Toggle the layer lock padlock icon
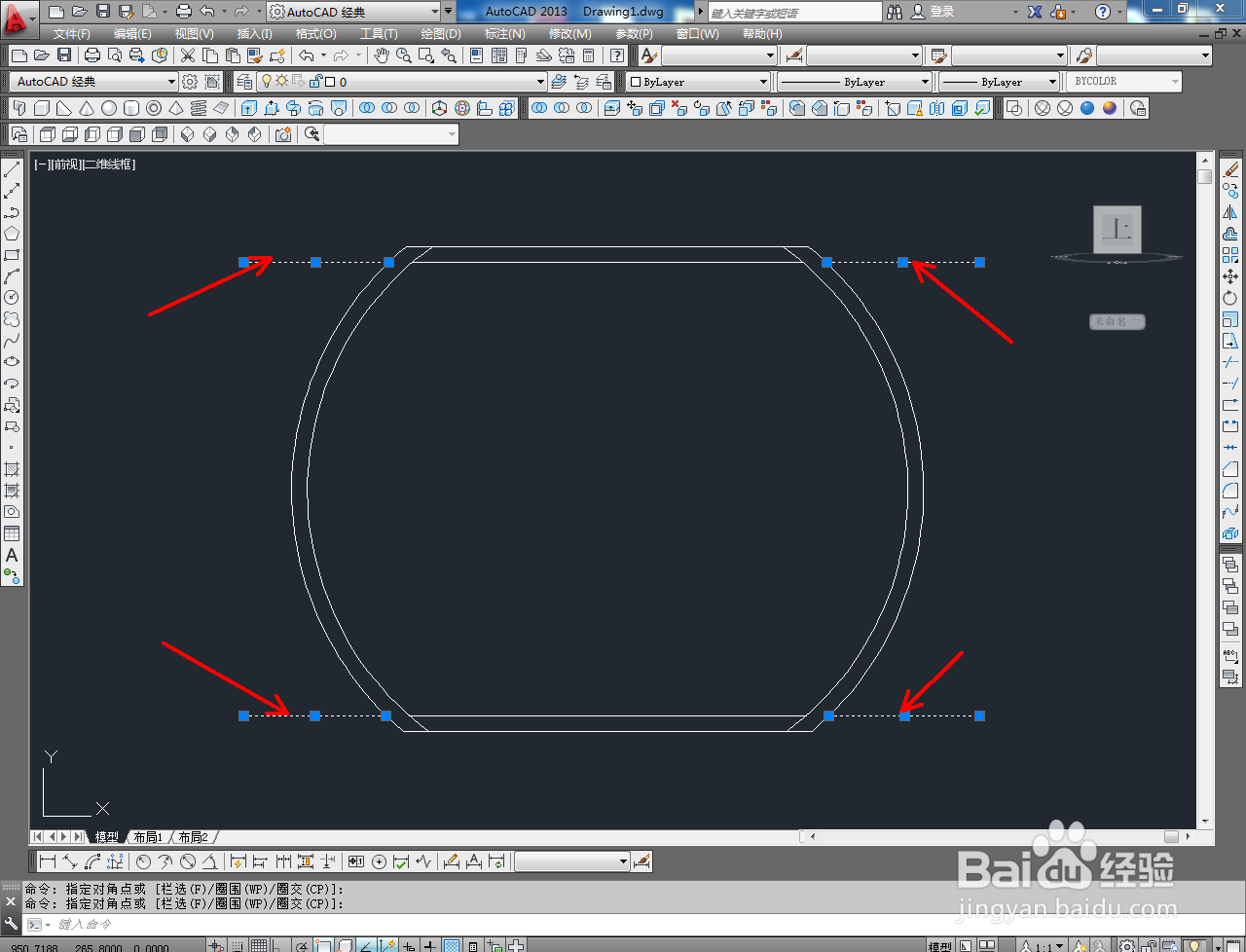This screenshot has height=952, width=1246. pyautogui.click(x=316, y=82)
